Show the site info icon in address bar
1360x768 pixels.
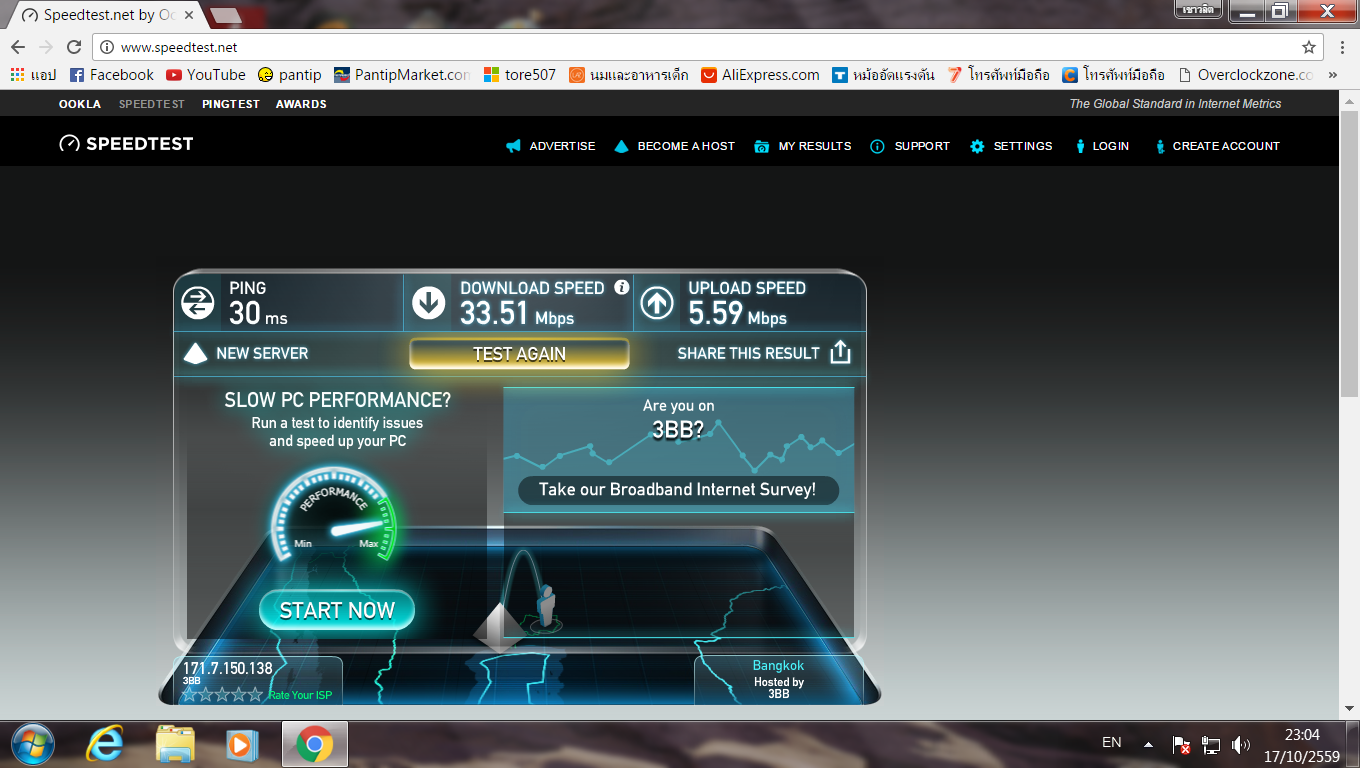tap(108, 47)
